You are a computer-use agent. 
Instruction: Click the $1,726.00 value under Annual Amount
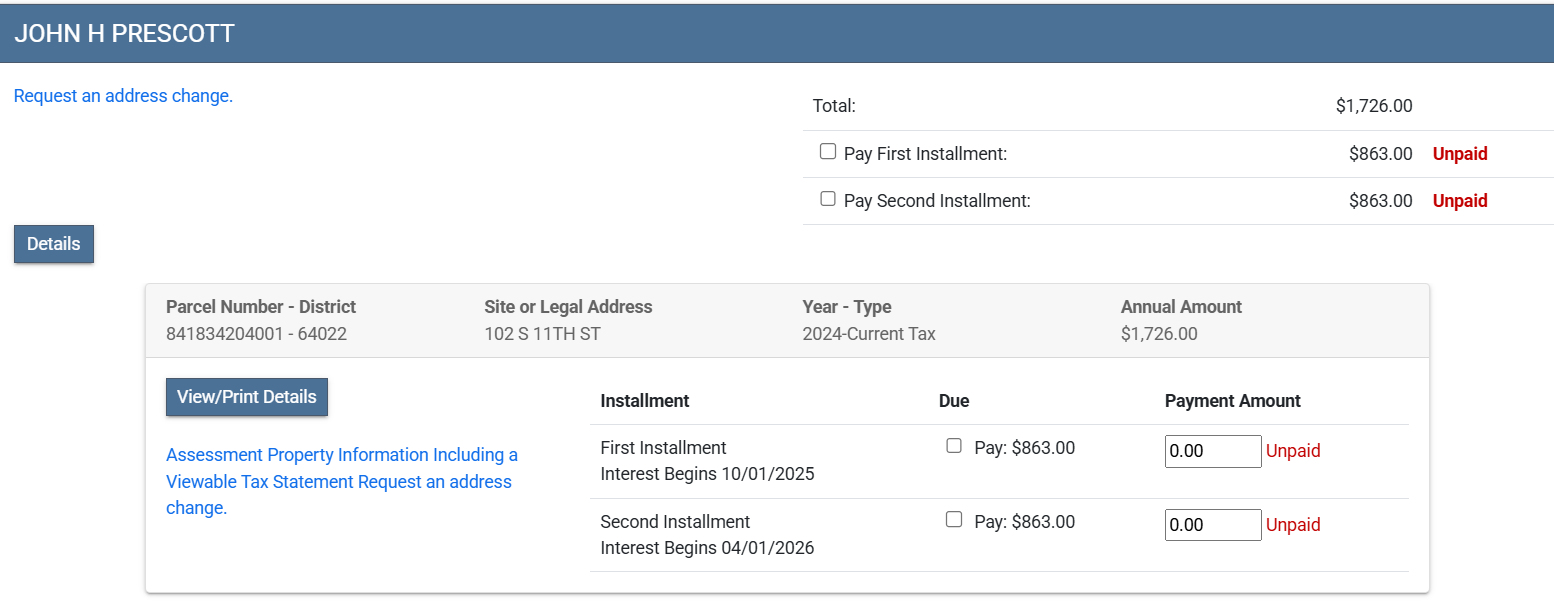pyautogui.click(x=1158, y=334)
